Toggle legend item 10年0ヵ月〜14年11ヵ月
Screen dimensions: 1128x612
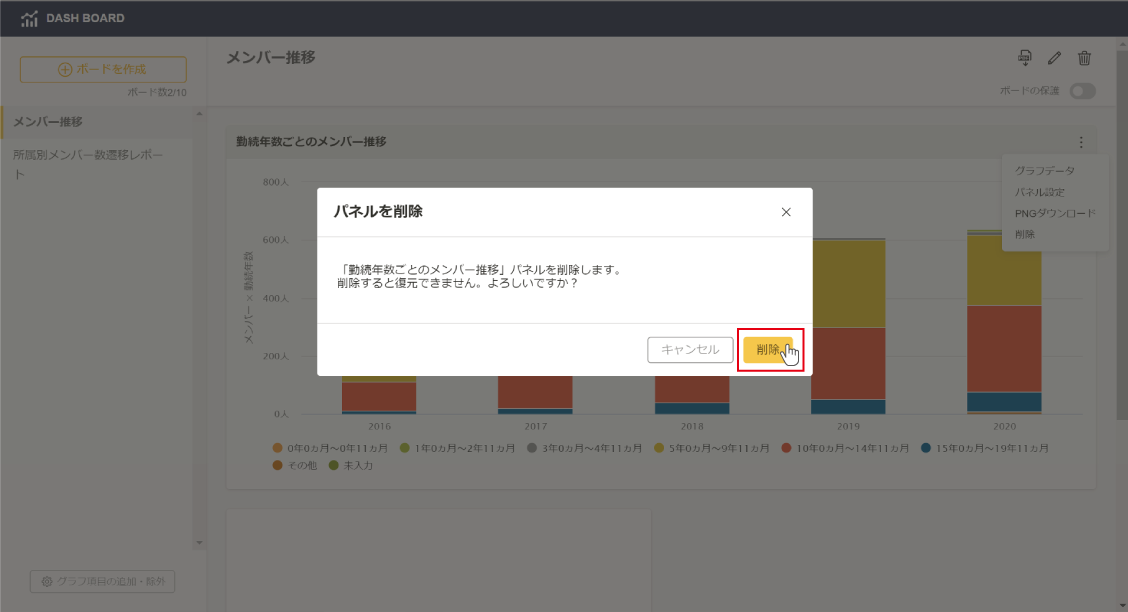pyautogui.click(x=845, y=448)
